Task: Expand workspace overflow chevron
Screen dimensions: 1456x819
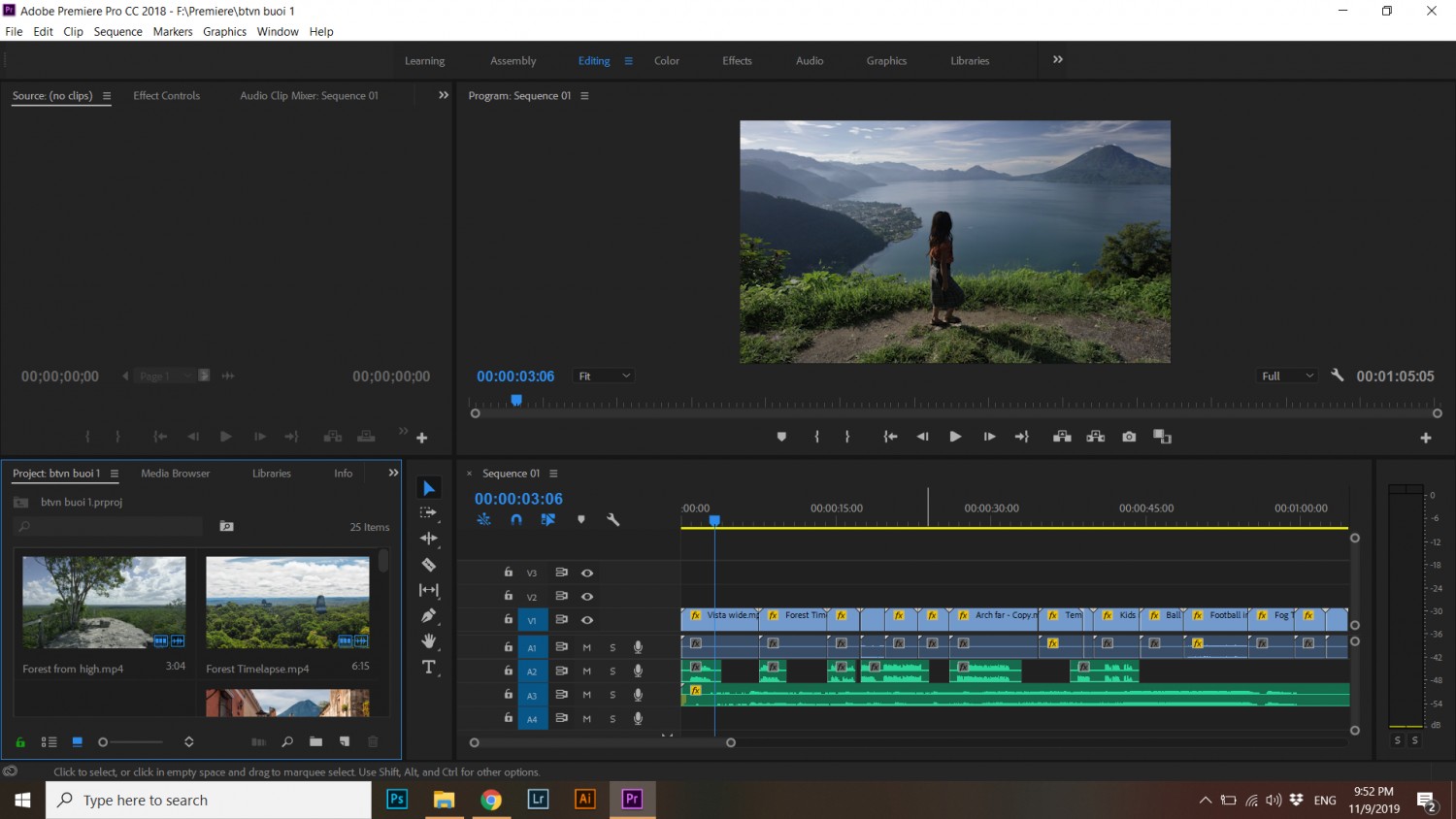Action: point(1058,59)
